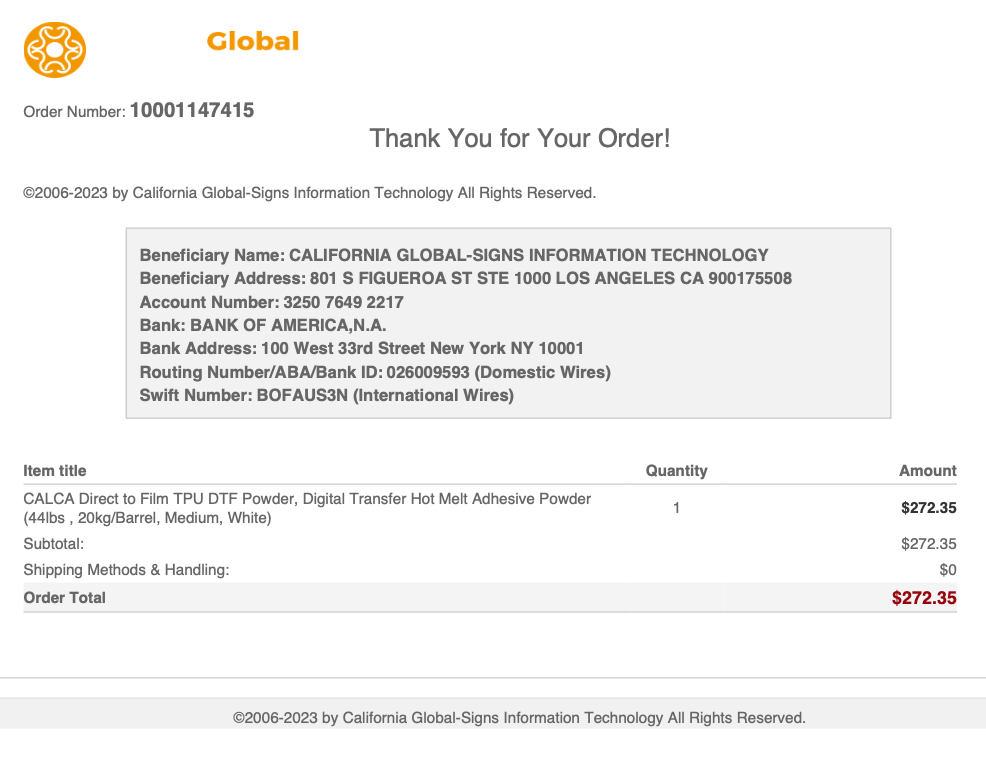
Task: Click the Shipping Methods & Handling row
Action: pos(490,570)
